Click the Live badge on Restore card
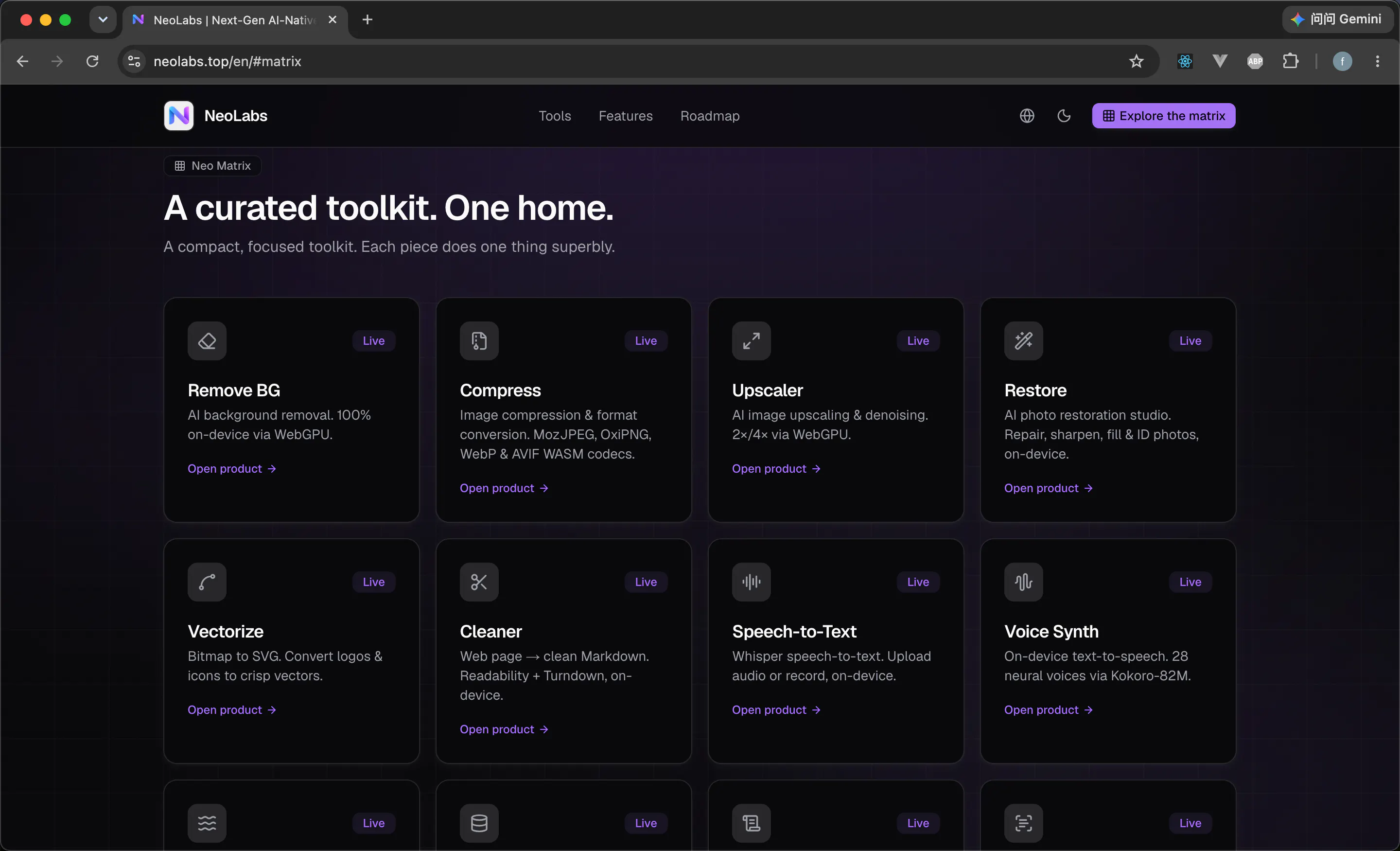The height and width of the screenshot is (851, 1400). (1190, 341)
